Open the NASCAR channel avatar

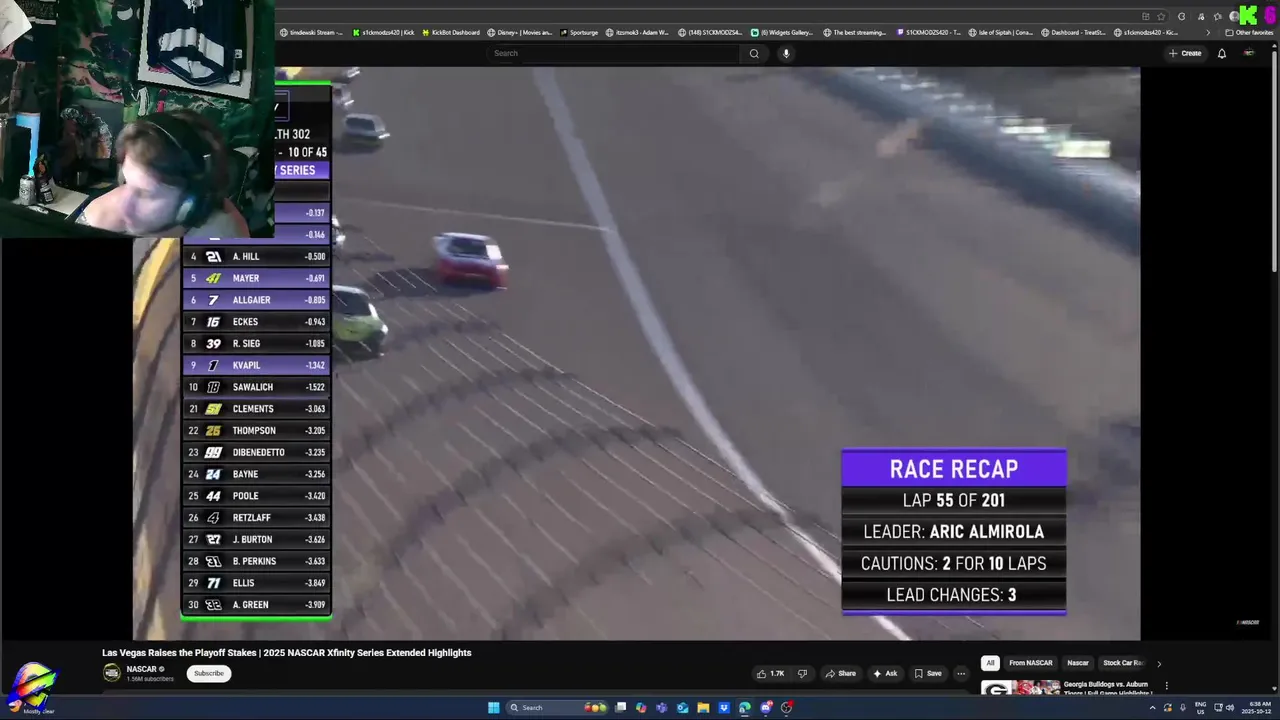[x=112, y=673]
